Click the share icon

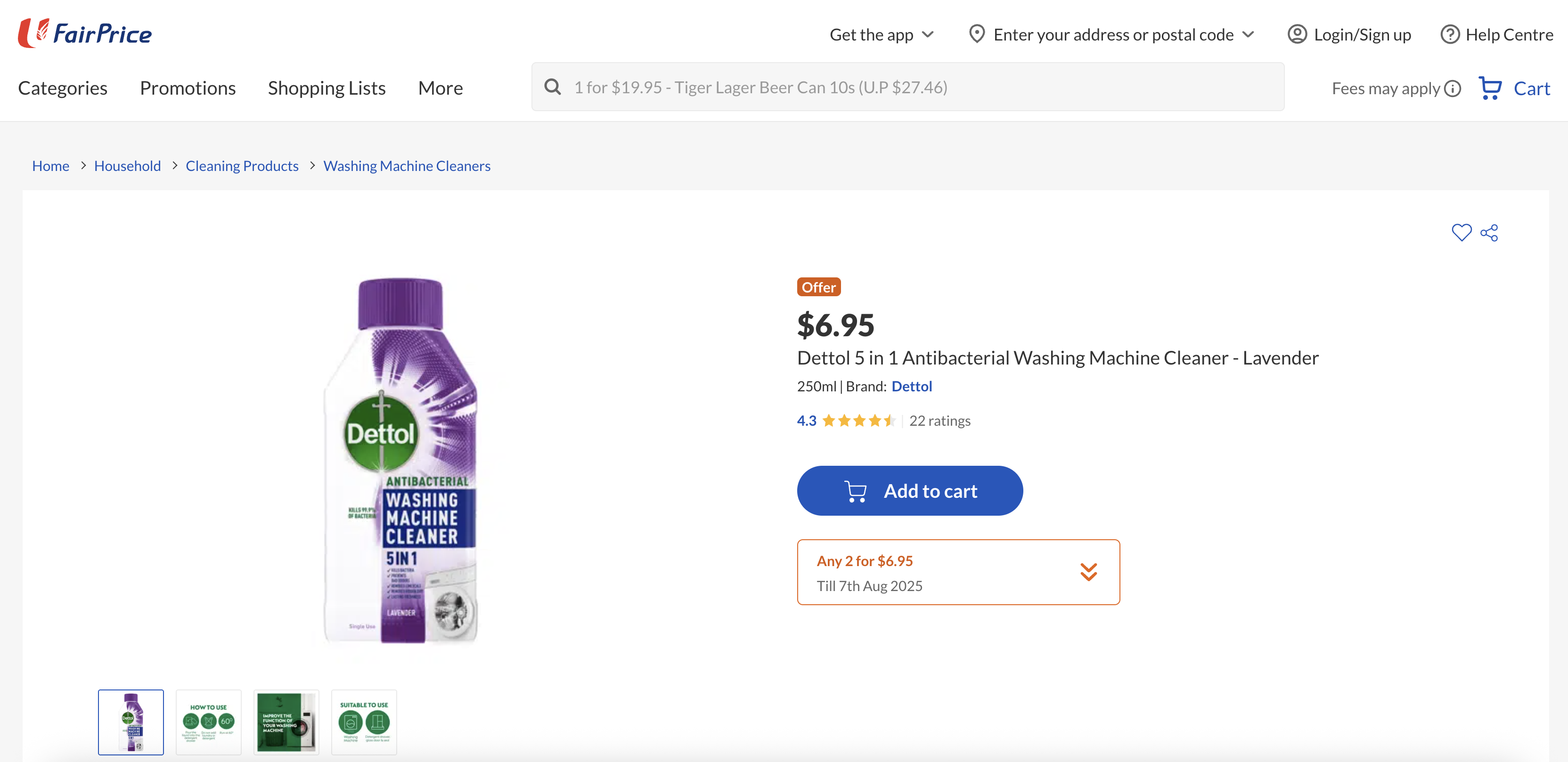(x=1489, y=233)
